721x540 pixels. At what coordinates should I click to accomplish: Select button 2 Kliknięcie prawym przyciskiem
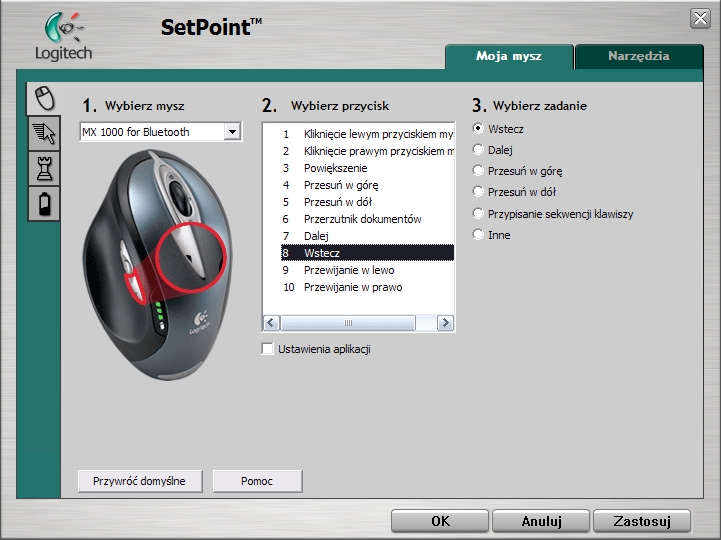(367, 151)
